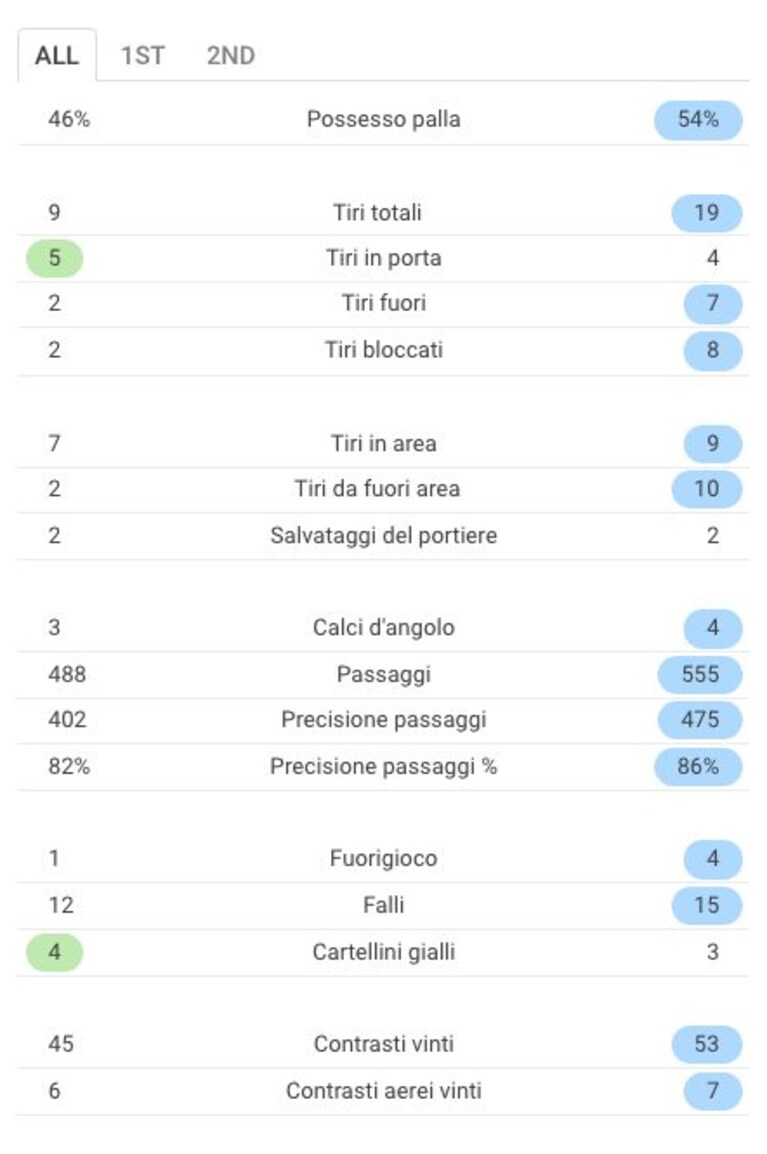The width and height of the screenshot is (767, 1154).
Task: Select the ALL stats tab
Action: point(57,55)
